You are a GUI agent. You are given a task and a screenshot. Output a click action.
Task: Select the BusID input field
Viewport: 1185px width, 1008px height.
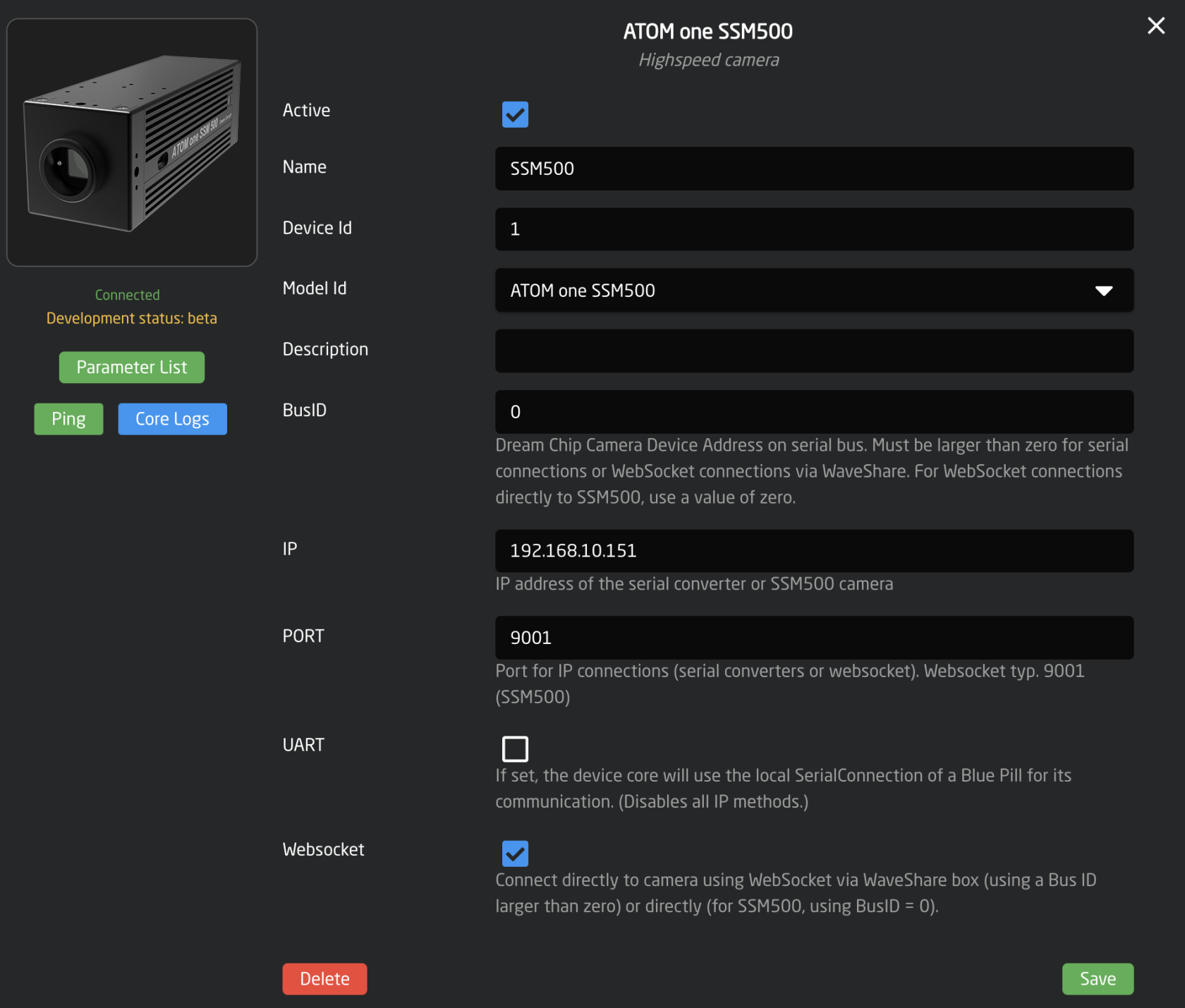click(x=814, y=412)
